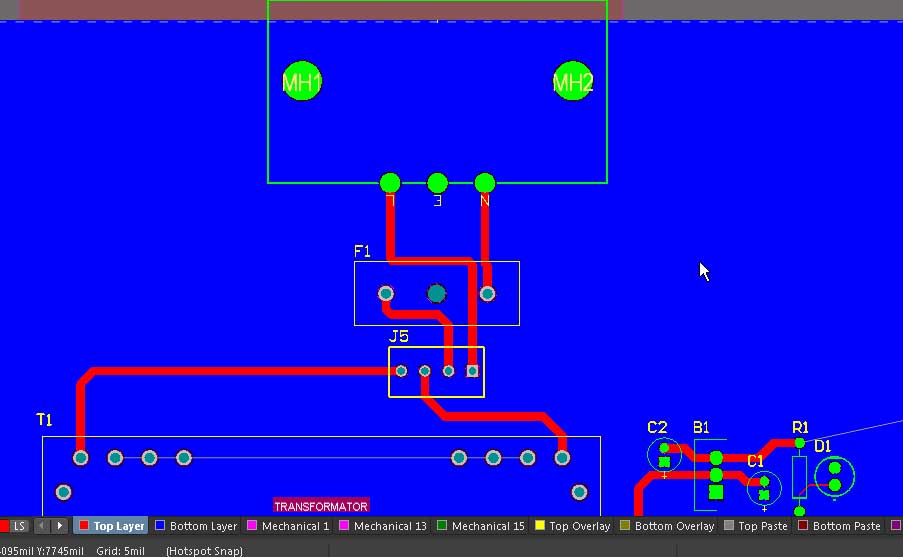Select the bridge B1 square pad
Viewport: 903px width, 557px height.
pos(716,492)
